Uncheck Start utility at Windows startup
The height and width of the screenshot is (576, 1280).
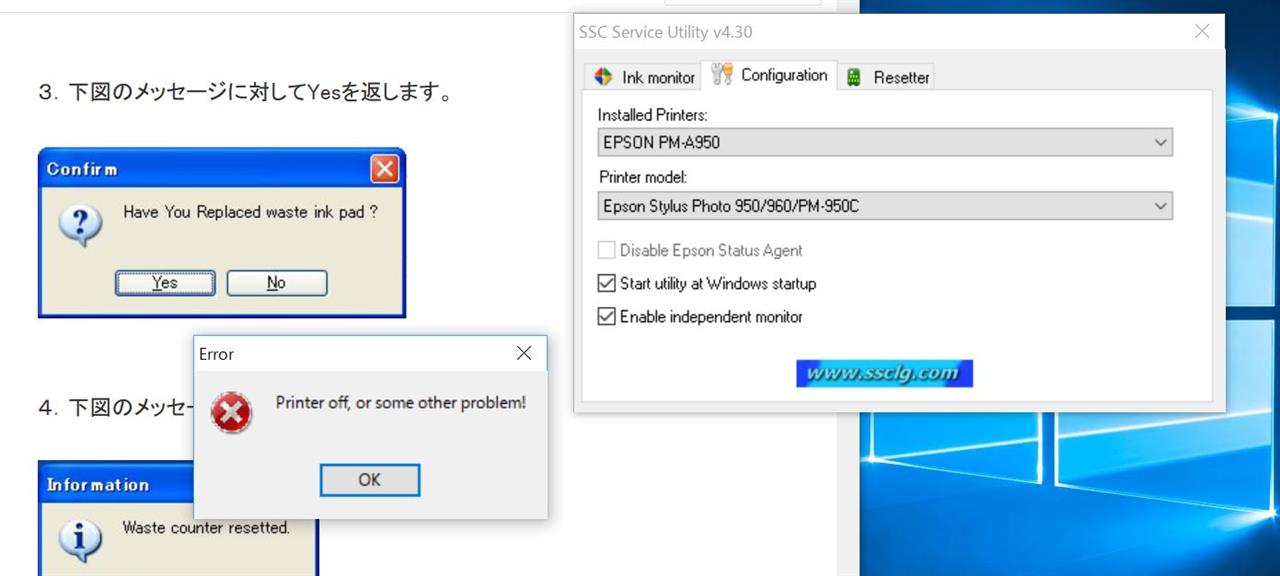tap(606, 283)
